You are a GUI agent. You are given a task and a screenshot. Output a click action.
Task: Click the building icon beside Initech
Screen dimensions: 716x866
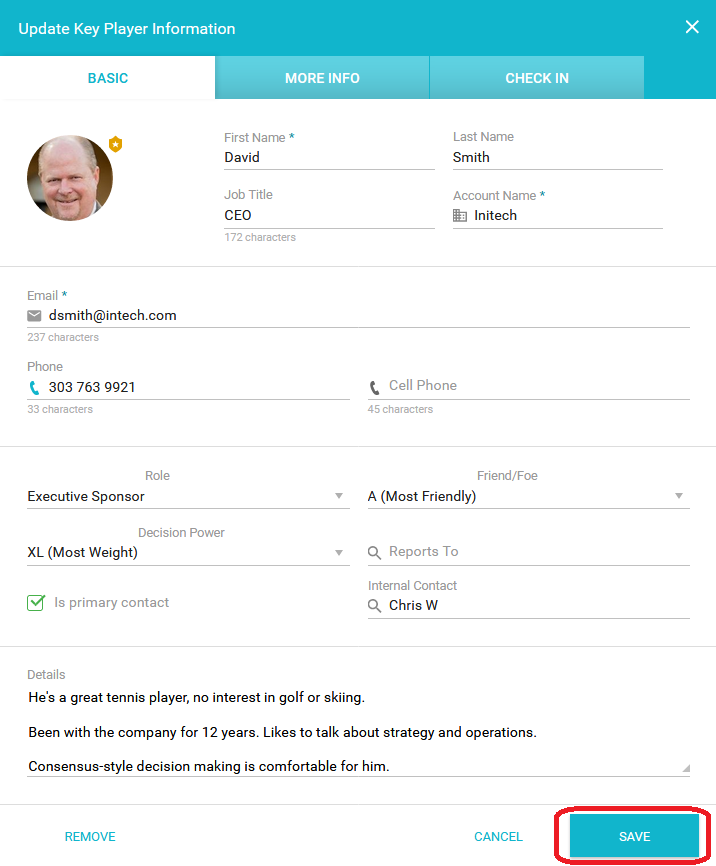coord(460,215)
